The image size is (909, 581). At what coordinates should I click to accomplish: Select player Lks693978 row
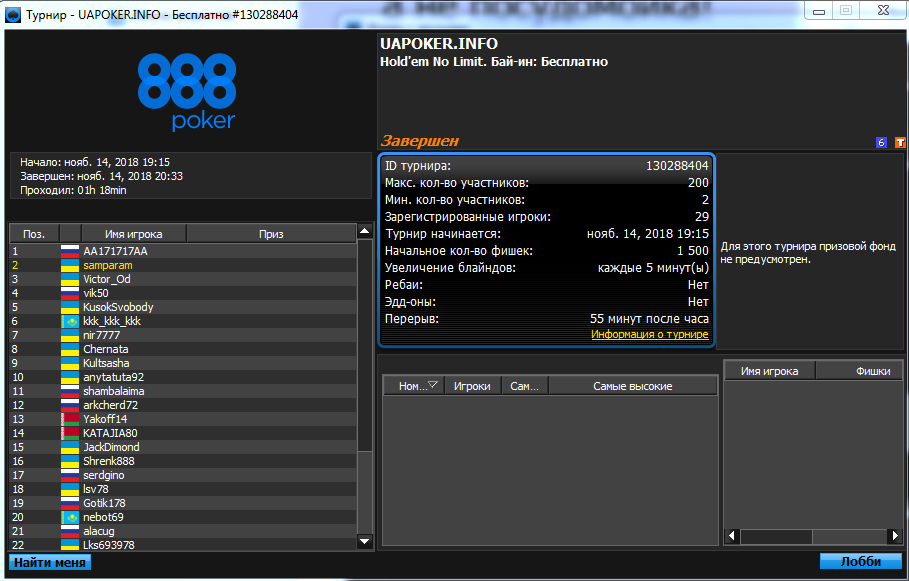pos(183,544)
